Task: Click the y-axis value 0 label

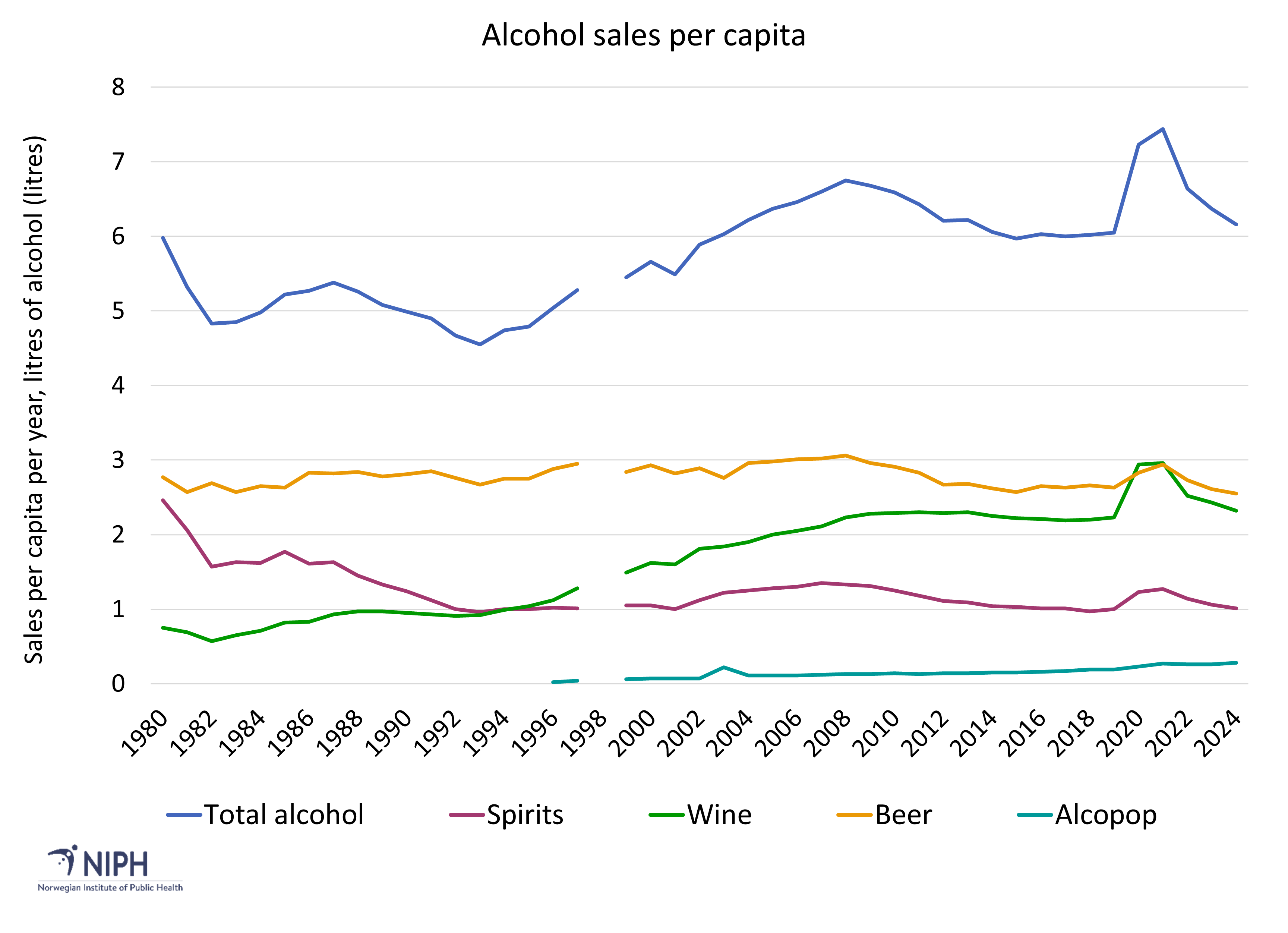Action: click(118, 684)
